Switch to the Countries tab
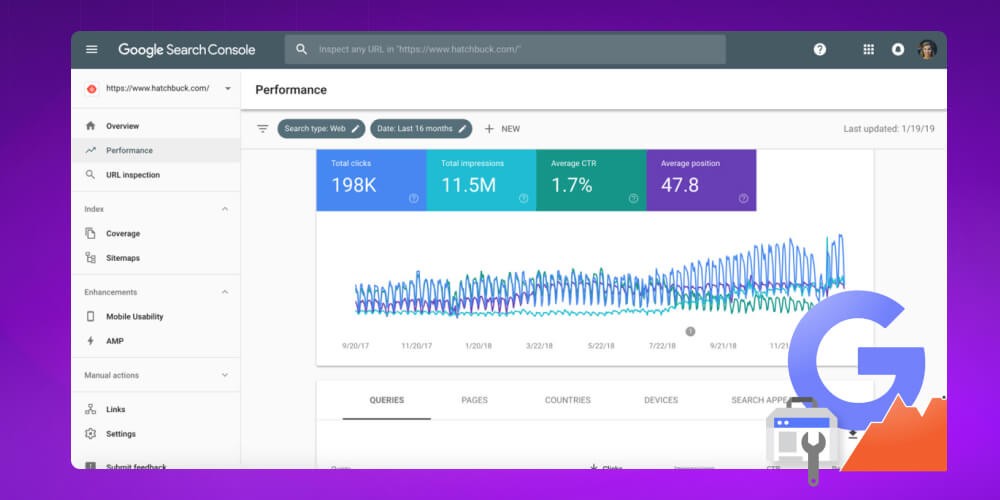This screenshot has width=1000, height=500. pos(568,401)
